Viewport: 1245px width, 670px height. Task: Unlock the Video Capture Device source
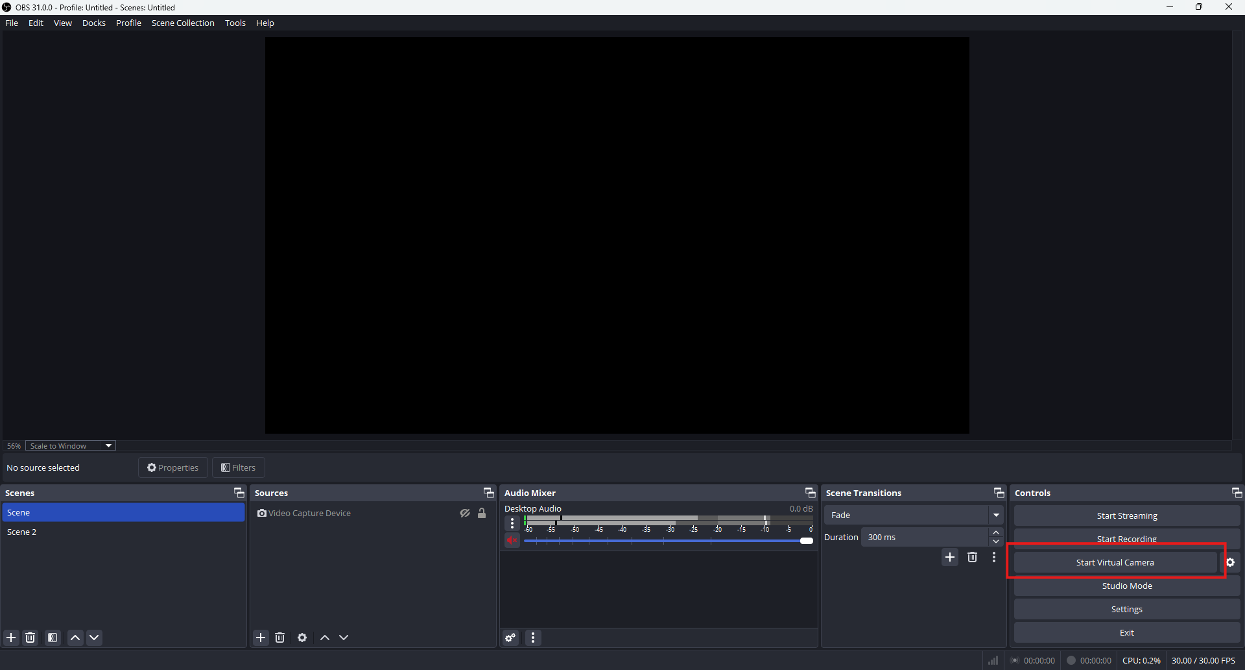coord(482,512)
